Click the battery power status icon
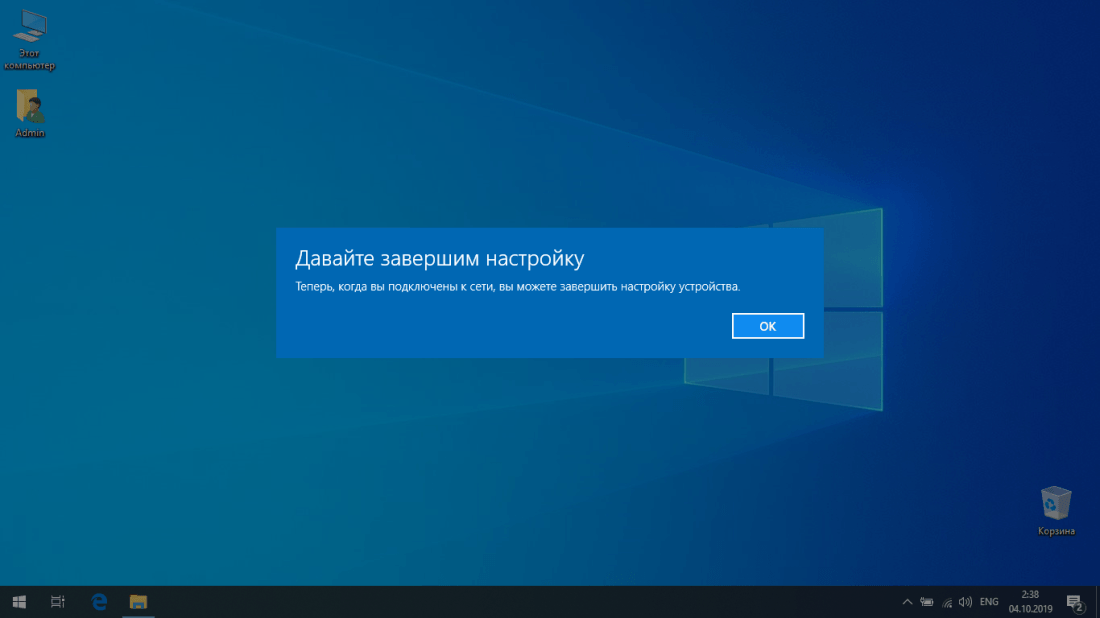Screen dimensions: 1100x618 [x=927, y=602]
